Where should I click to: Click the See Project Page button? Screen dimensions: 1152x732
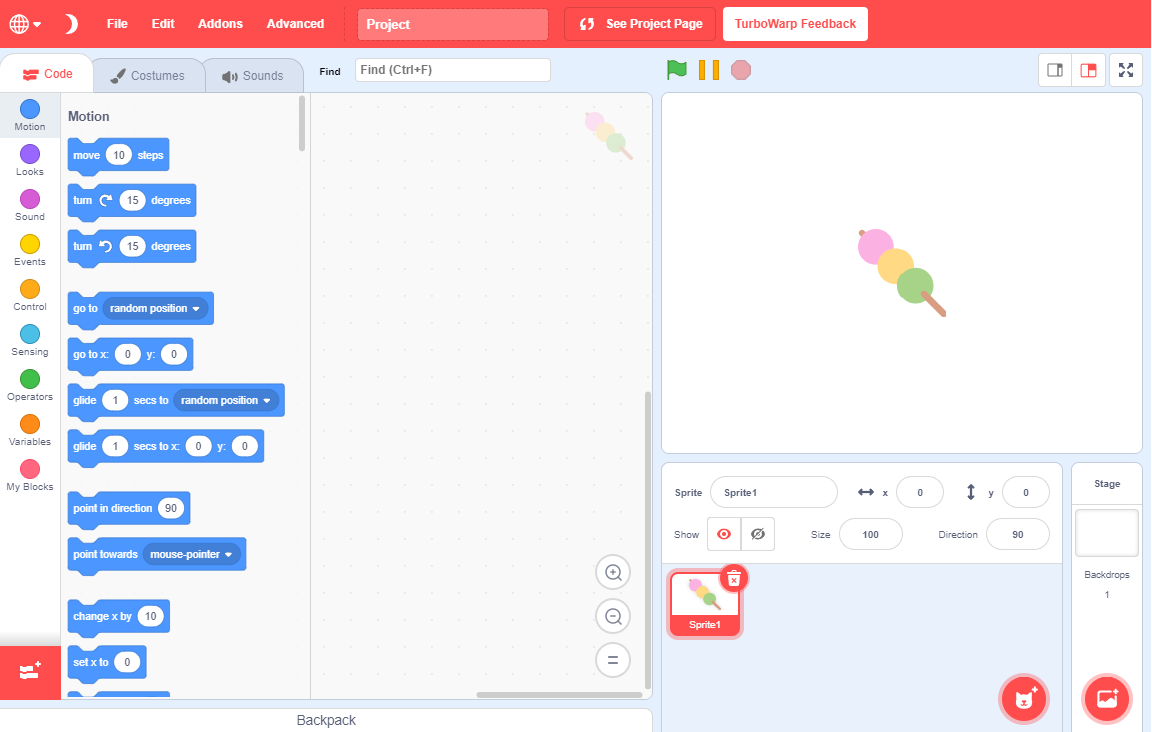tap(639, 23)
